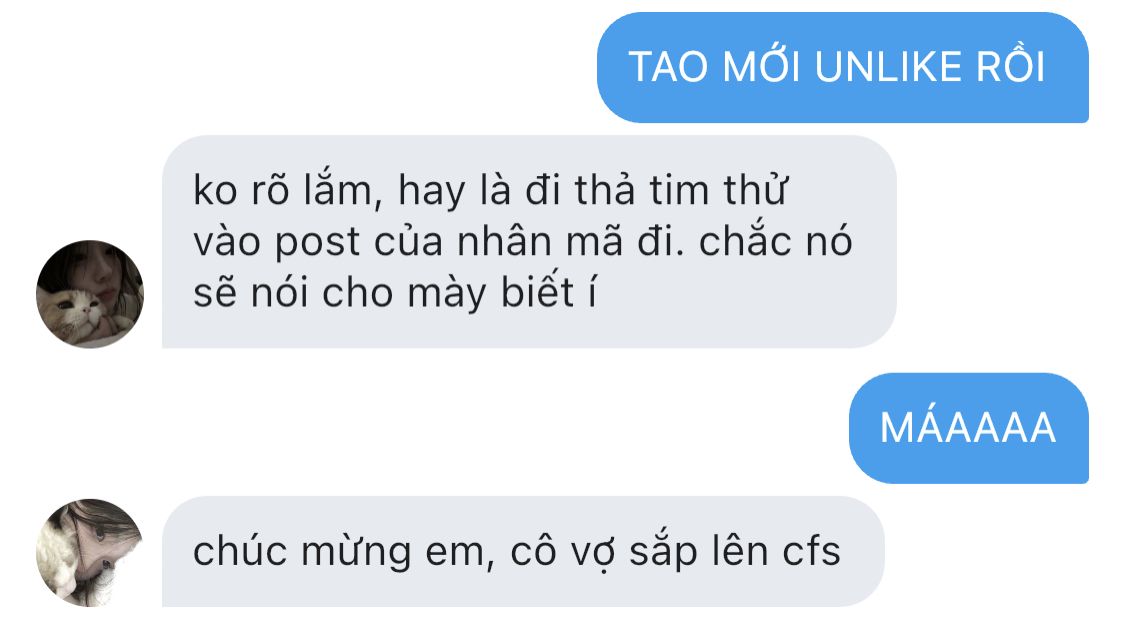
Task: Open the profile picture beside the 'chúc mừng em' message
Action: [90, 552]
